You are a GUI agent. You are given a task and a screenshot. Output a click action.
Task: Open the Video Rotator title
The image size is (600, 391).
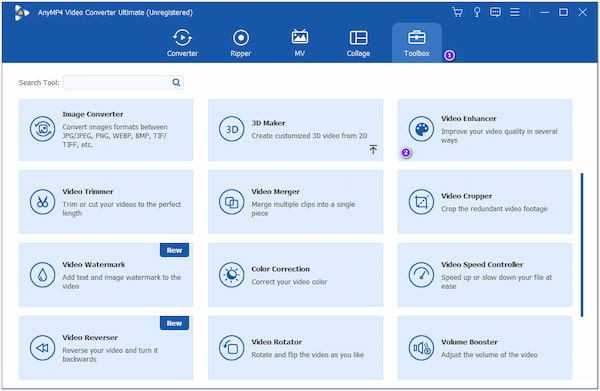[x=277, y=342]
